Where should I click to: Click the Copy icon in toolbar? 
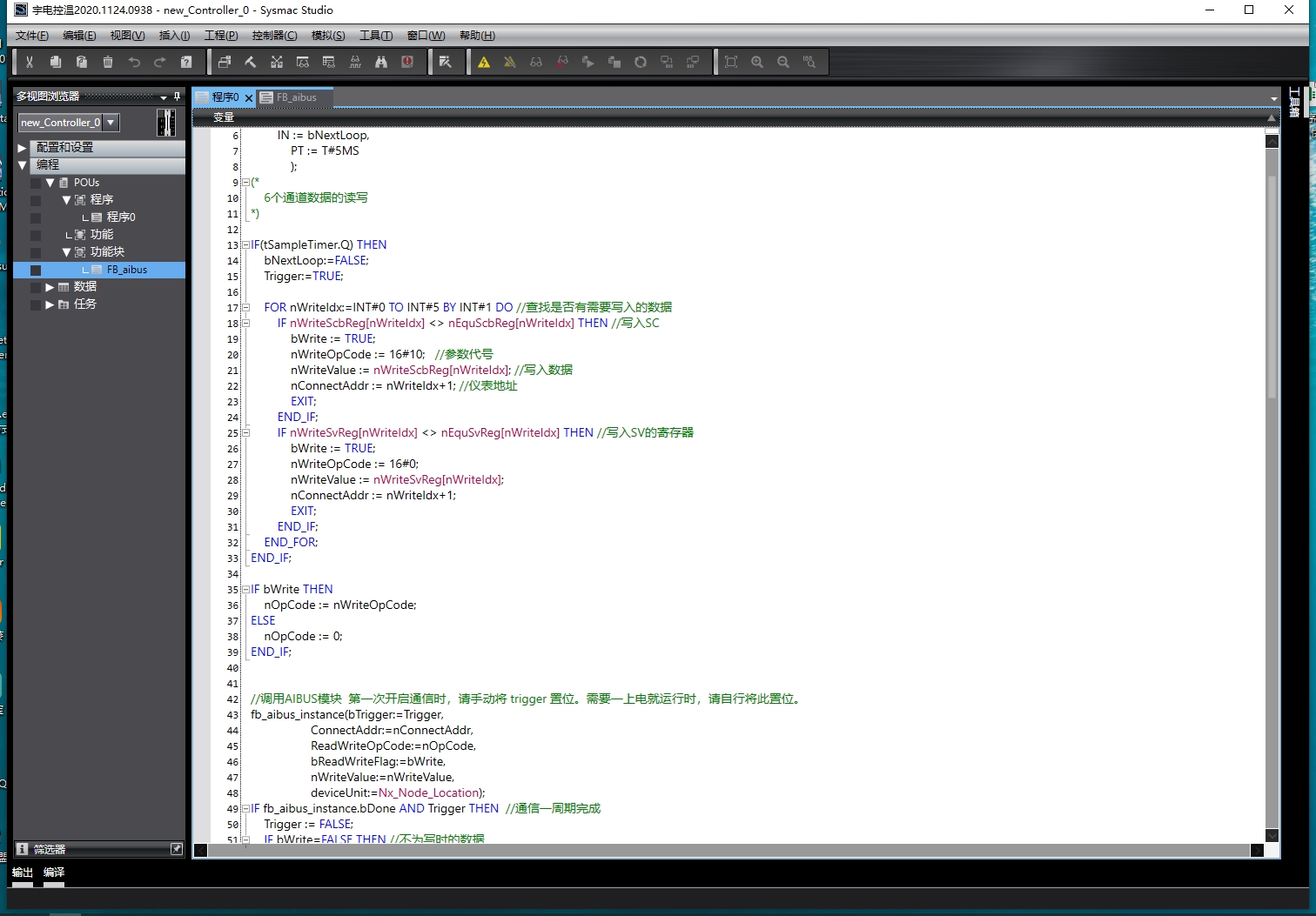(56, 62)
